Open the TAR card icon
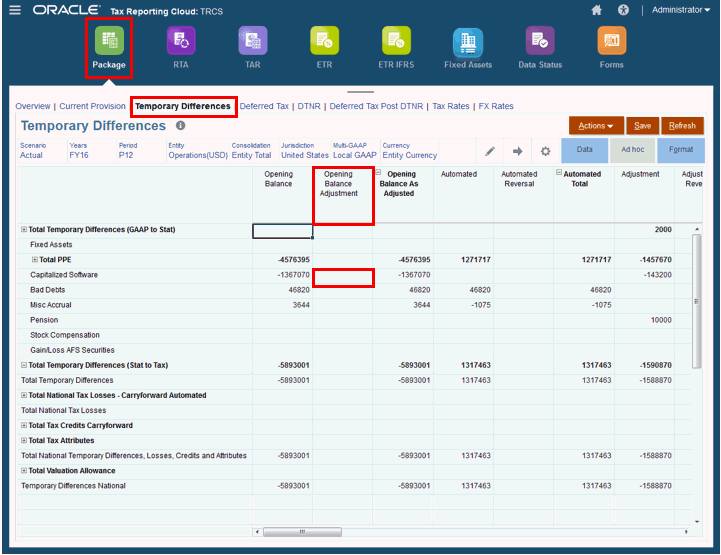 [x=252, y=40]
